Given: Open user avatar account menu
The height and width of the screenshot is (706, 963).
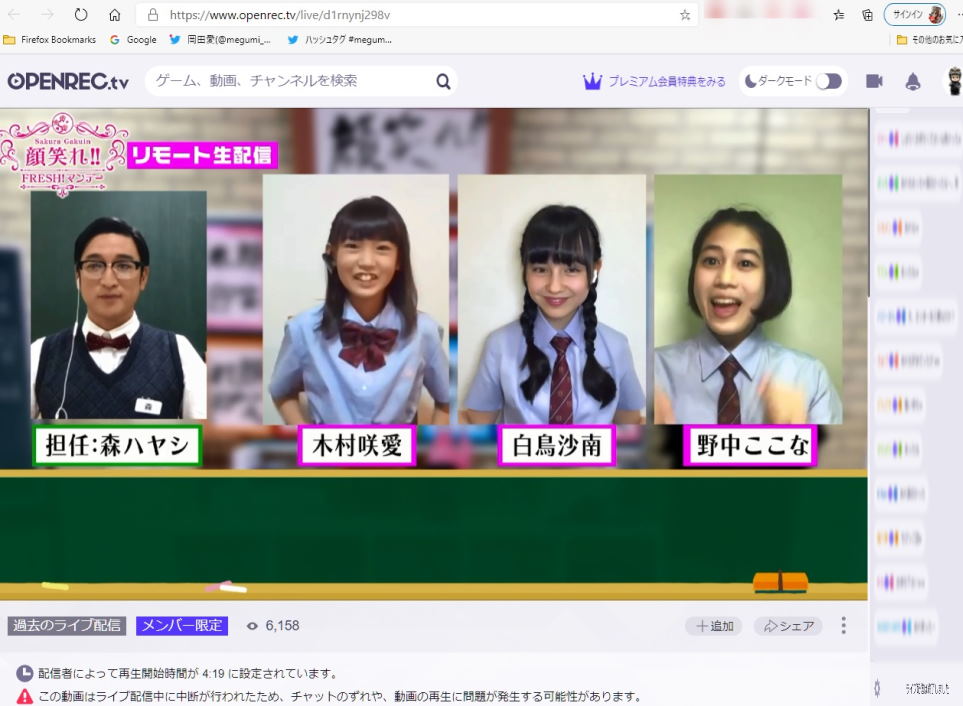Looking at the screenshot, I should point(954,81).
